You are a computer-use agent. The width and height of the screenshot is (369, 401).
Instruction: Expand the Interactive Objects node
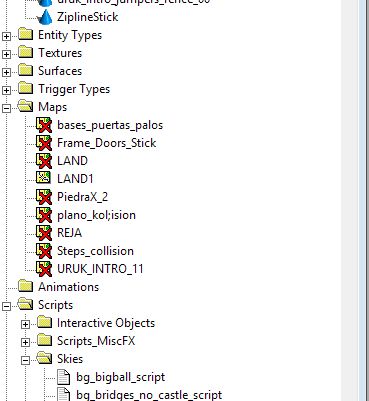click(x=25, y=324)
